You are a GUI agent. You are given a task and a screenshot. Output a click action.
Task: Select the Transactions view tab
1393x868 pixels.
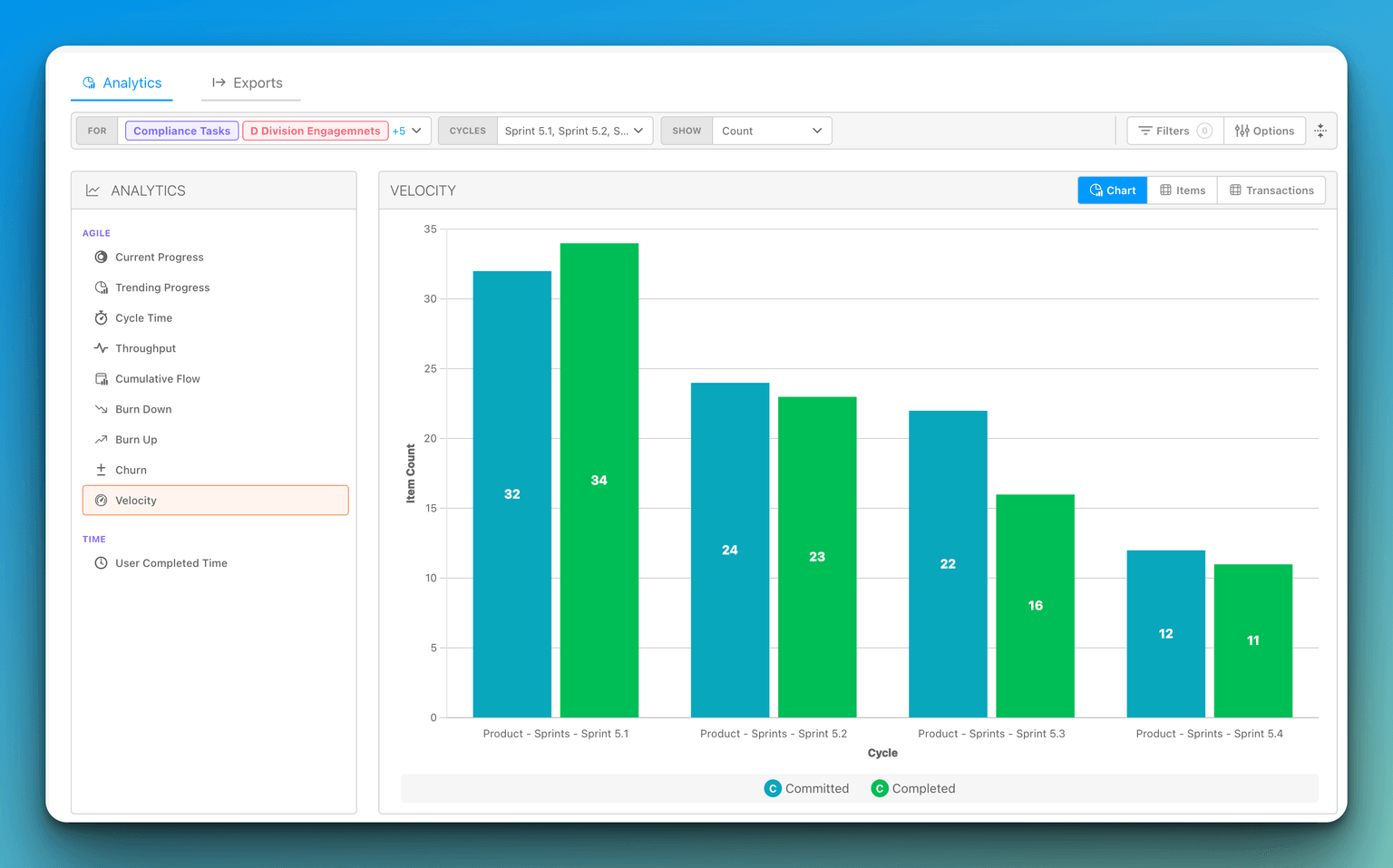(x=1271, y=190)
